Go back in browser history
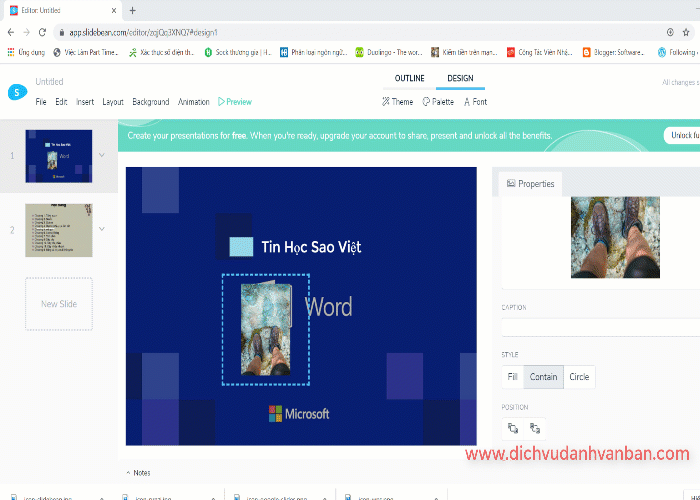 pos(11,32)
